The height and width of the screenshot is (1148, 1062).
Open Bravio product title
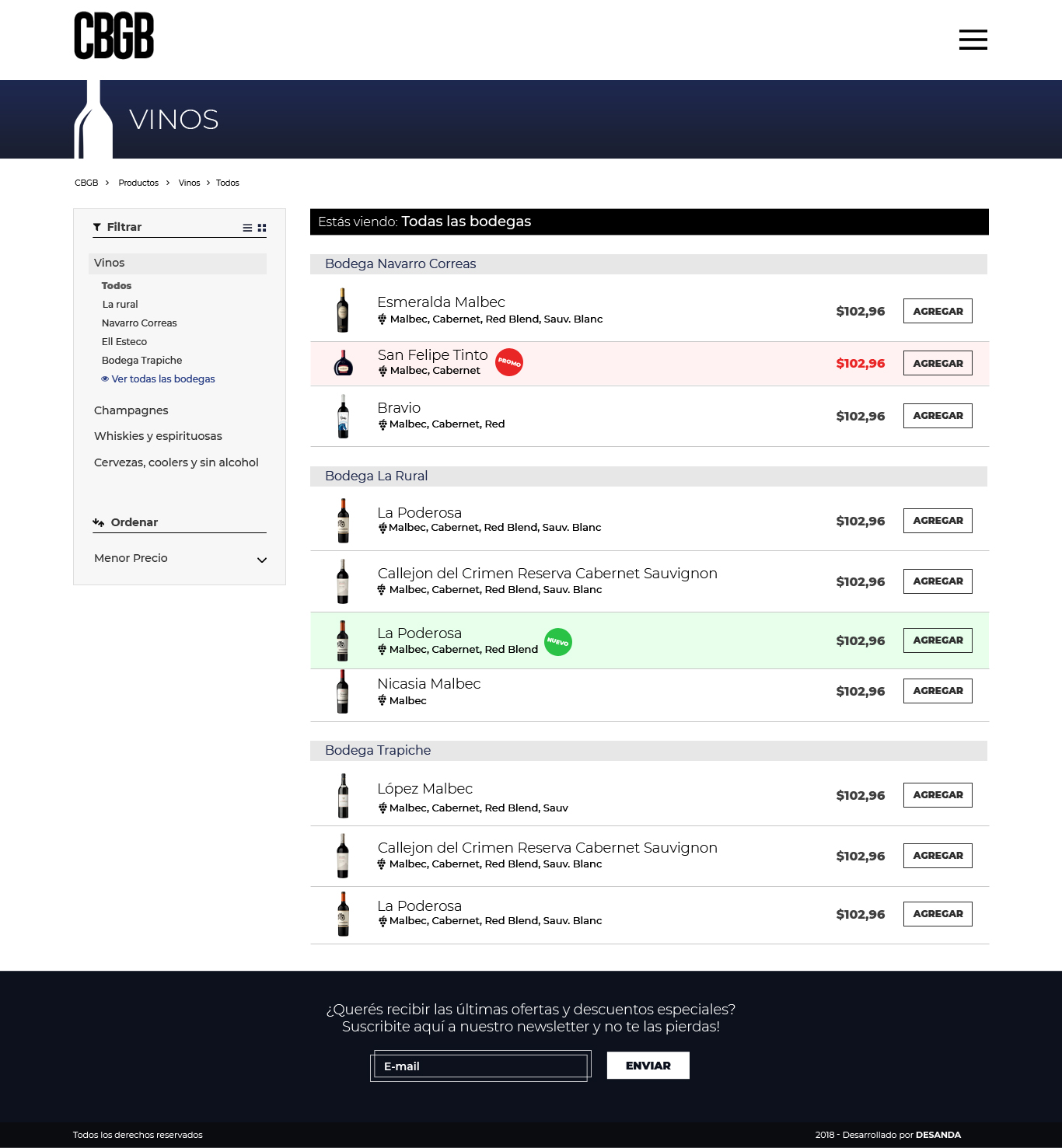399,408
